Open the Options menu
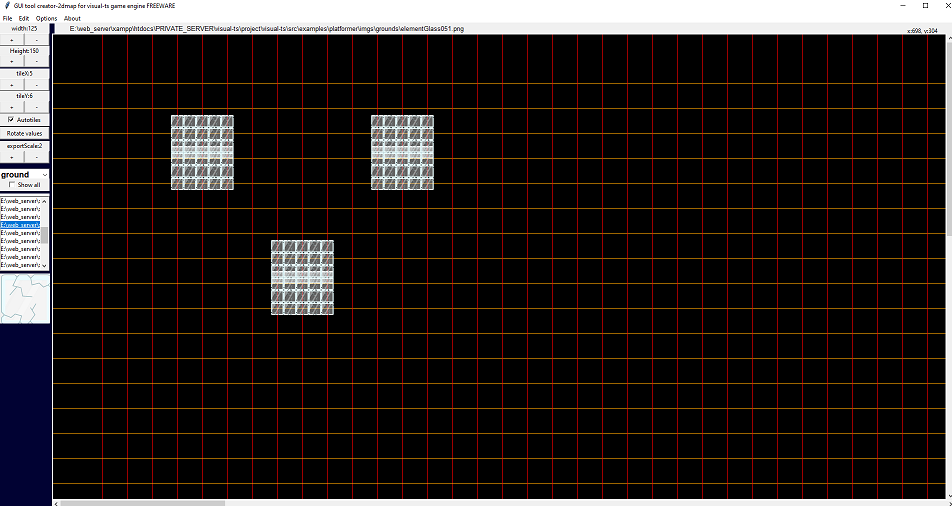The height and width of the screenshot is (506, 952). pos(46,19)
